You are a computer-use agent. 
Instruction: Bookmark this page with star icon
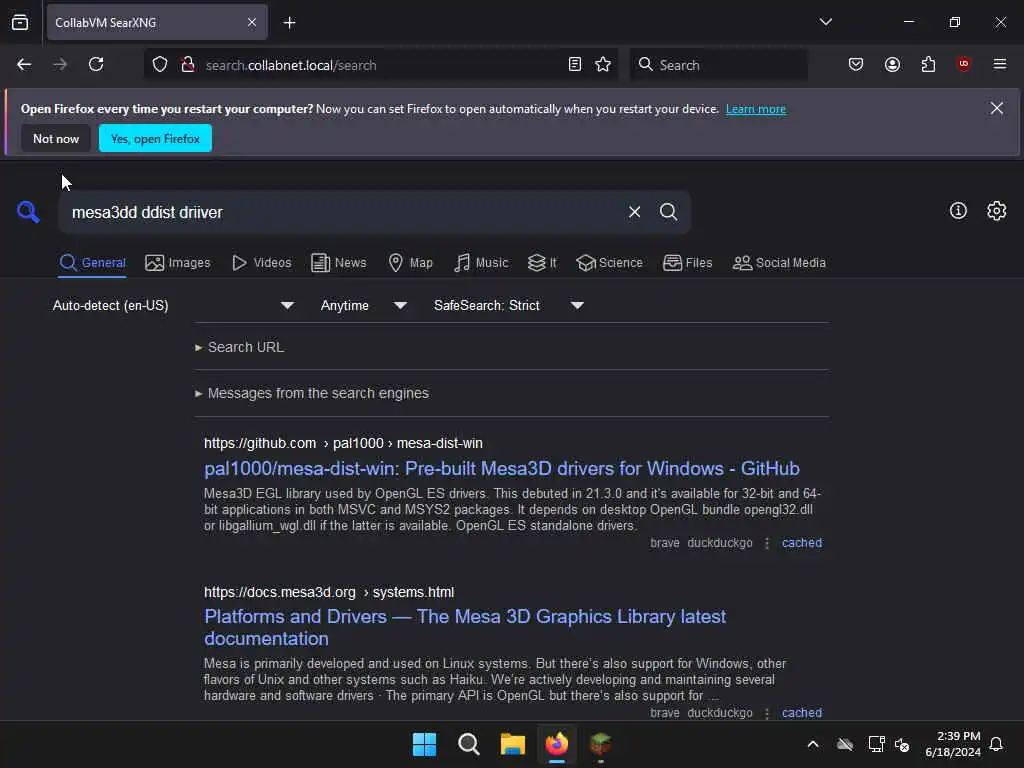603,65
